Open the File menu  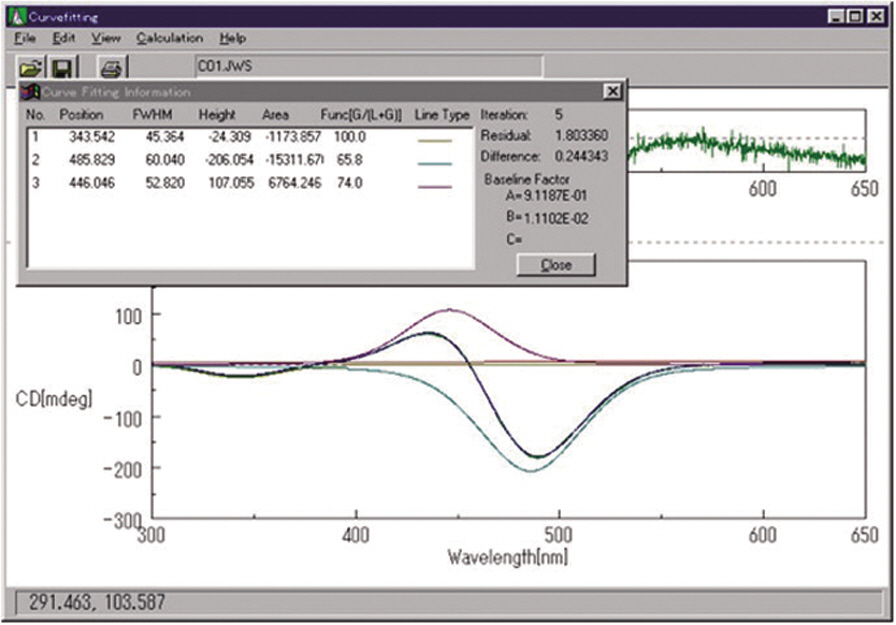[x=26, y=38]
